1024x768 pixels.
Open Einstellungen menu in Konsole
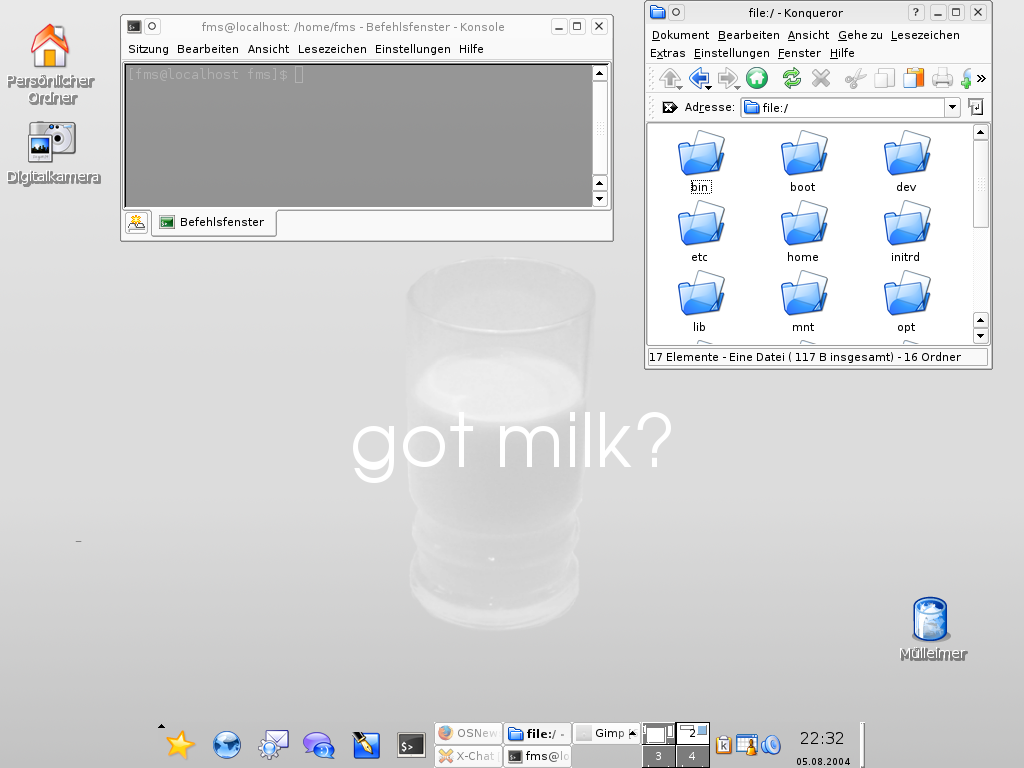coord(413,49)
